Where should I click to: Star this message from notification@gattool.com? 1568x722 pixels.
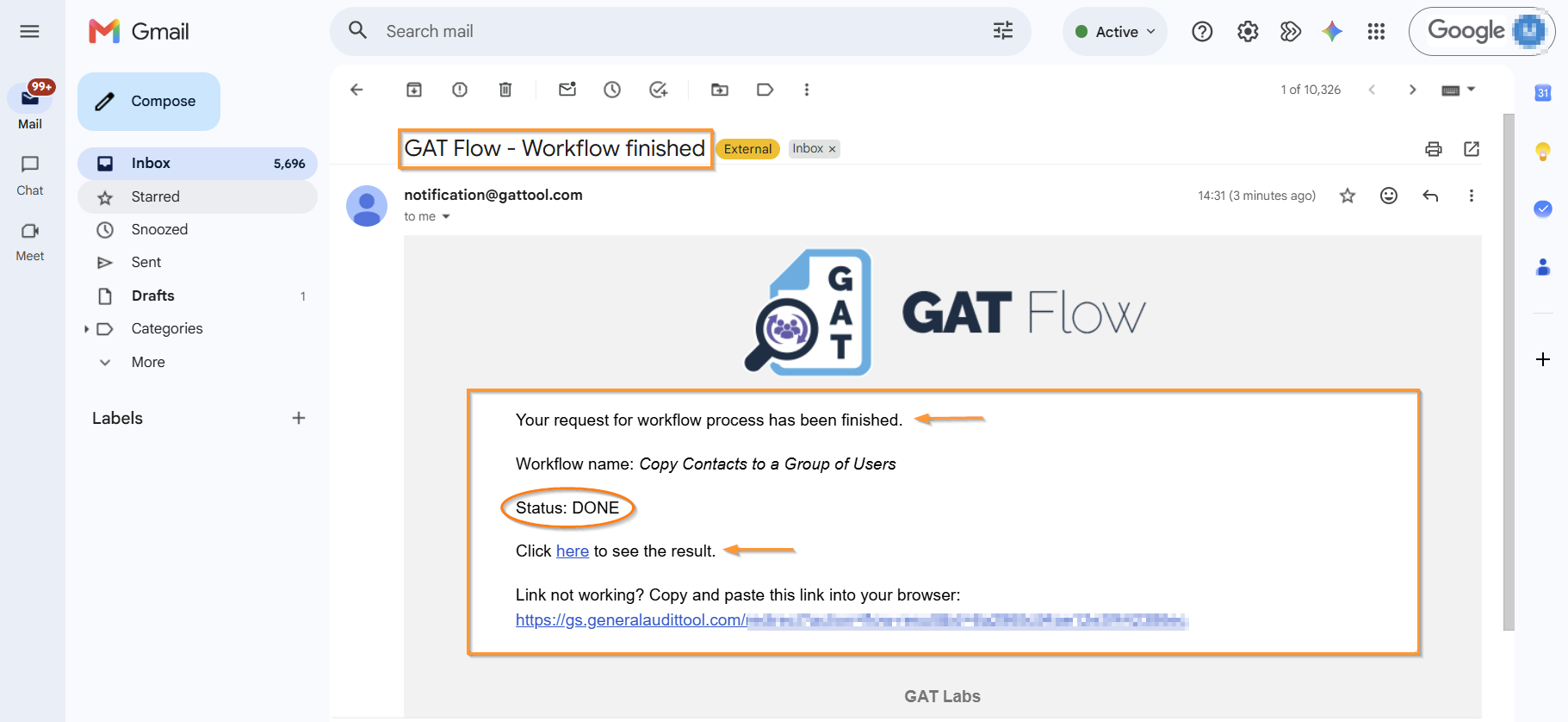[1348, 196]
